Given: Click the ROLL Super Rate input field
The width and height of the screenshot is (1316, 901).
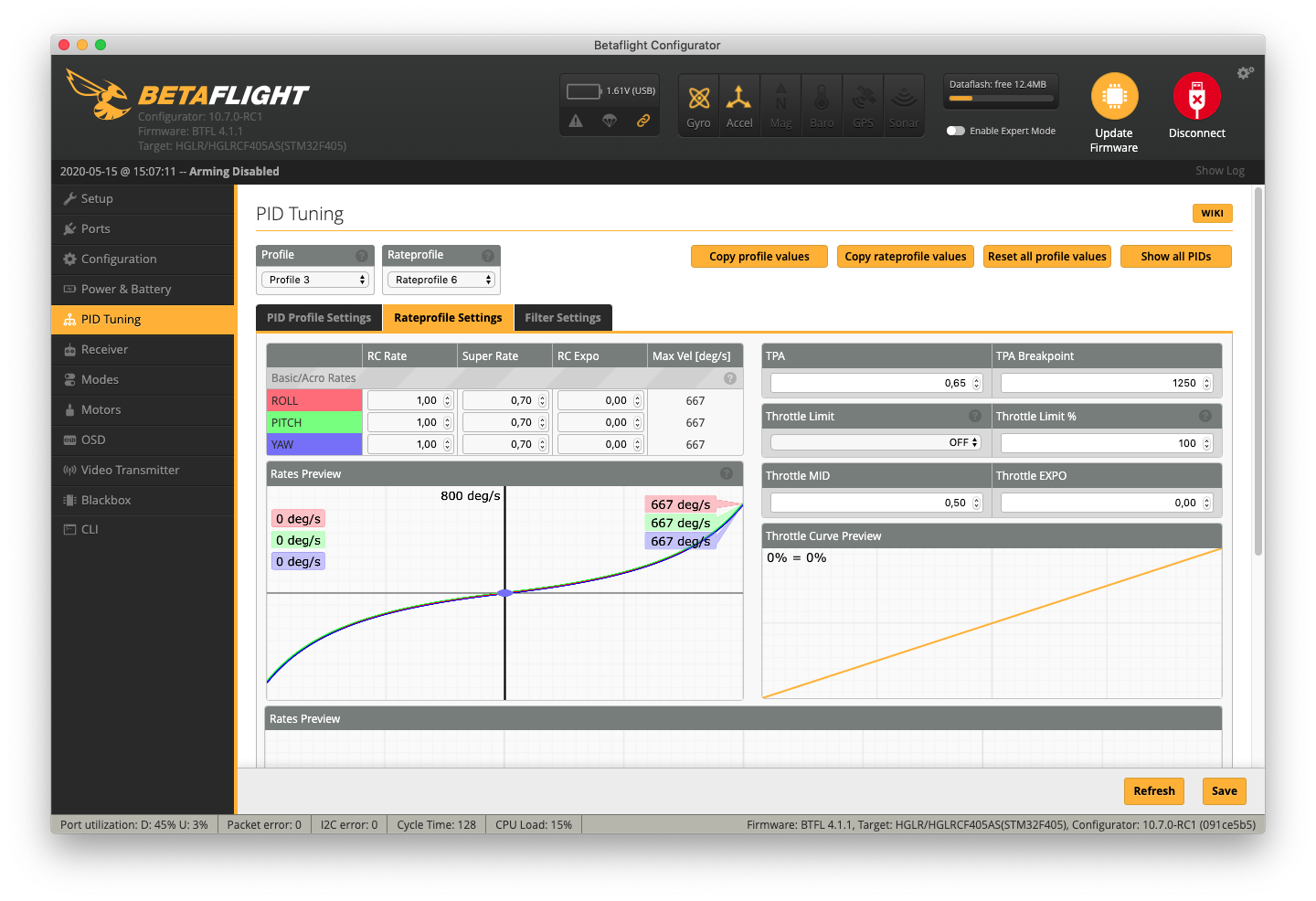Looking at the screenshot, I should click(505, 400).
